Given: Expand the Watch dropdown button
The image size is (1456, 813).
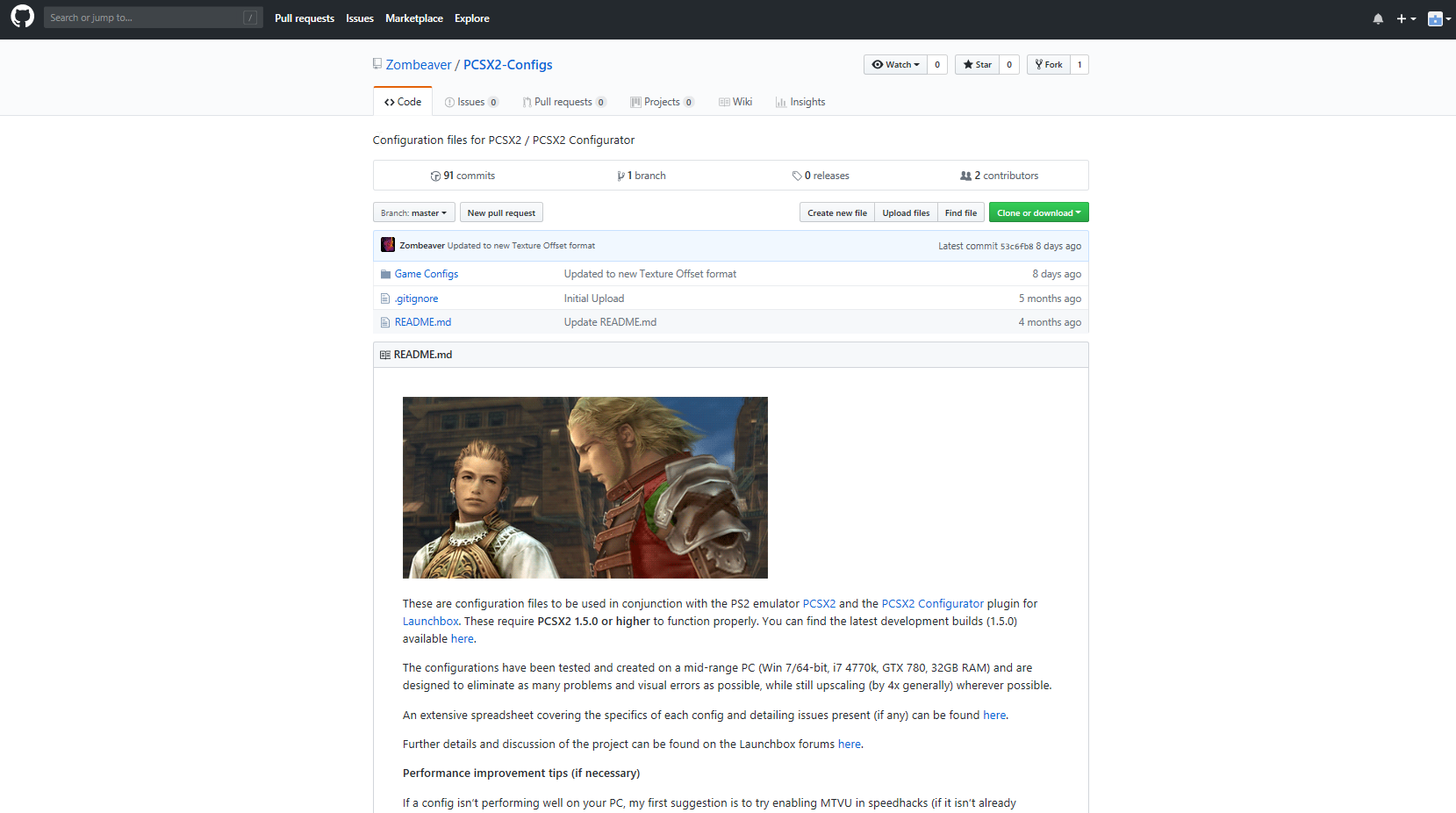Looking at the screenshot, I should (x=895, y=64).
